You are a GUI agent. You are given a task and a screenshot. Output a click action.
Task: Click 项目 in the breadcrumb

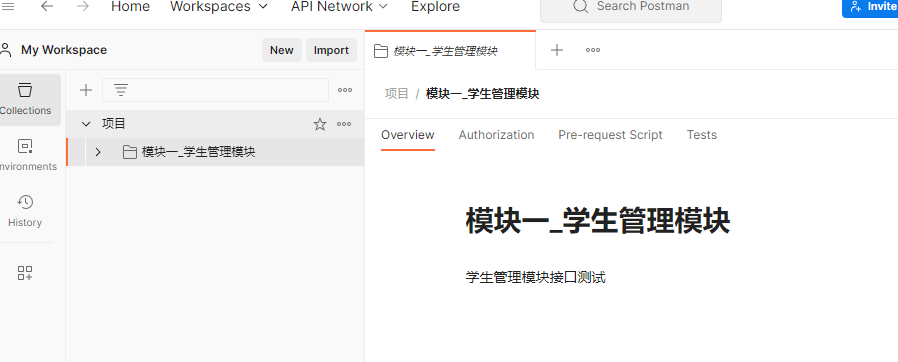397,94
